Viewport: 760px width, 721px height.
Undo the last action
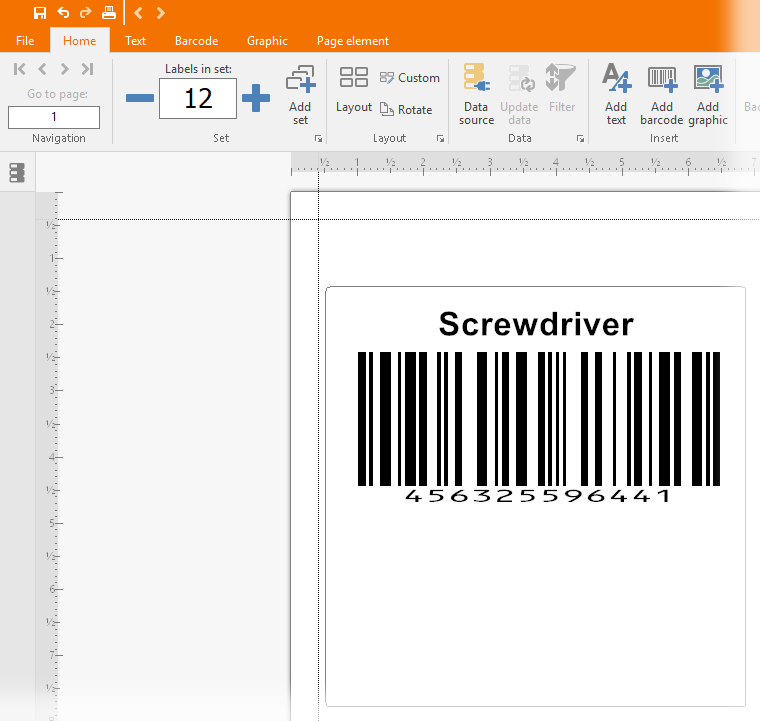[x=63, y=13]
